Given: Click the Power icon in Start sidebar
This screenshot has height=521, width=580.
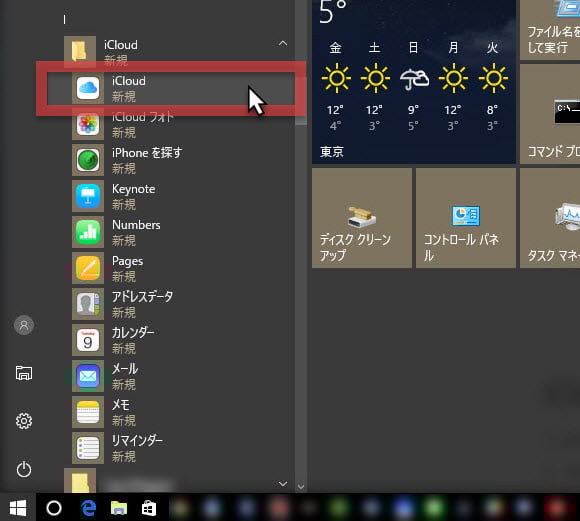Looking at the screenshot, I should 24,469.
